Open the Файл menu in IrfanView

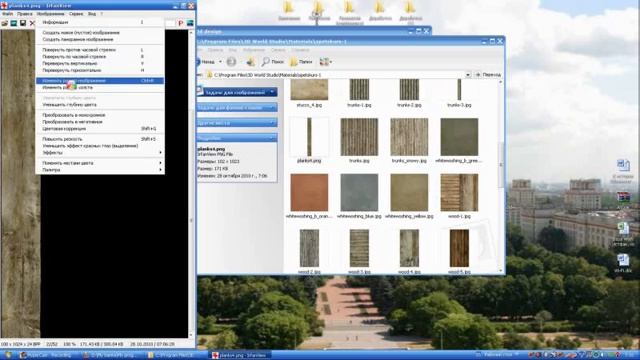pos(7,14)
